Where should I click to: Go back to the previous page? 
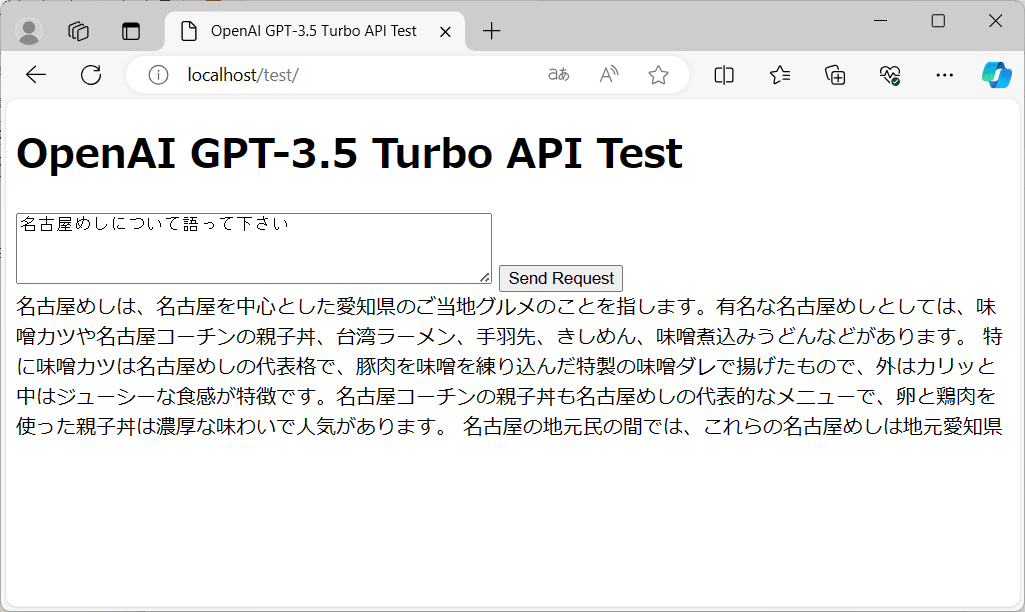click(36, 75)
